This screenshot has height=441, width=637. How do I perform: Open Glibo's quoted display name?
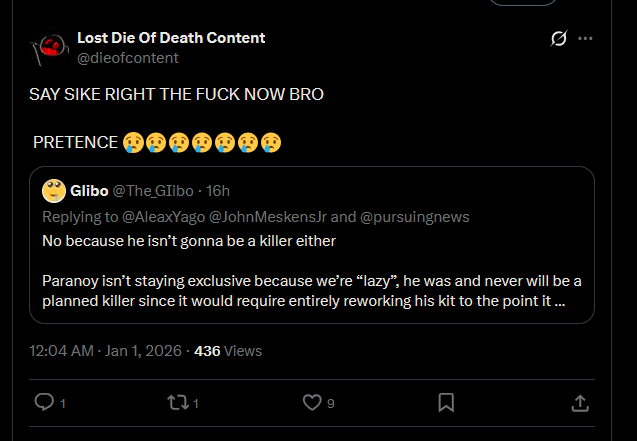pos(89,191)
